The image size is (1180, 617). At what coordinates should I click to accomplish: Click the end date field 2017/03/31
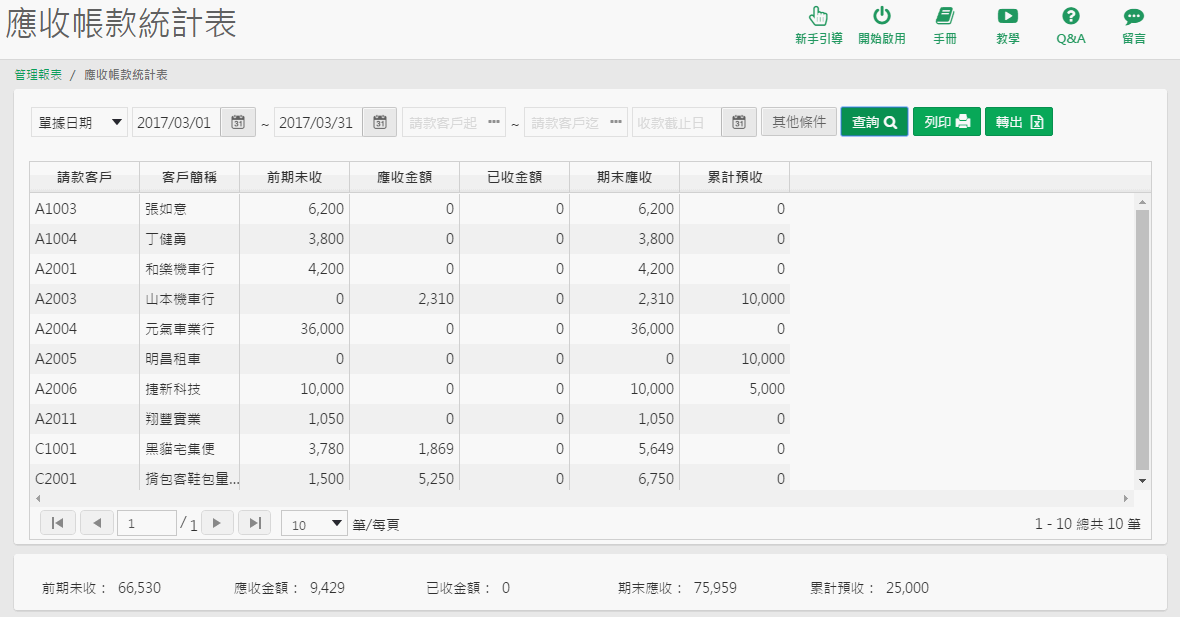(x=318, y=122)
